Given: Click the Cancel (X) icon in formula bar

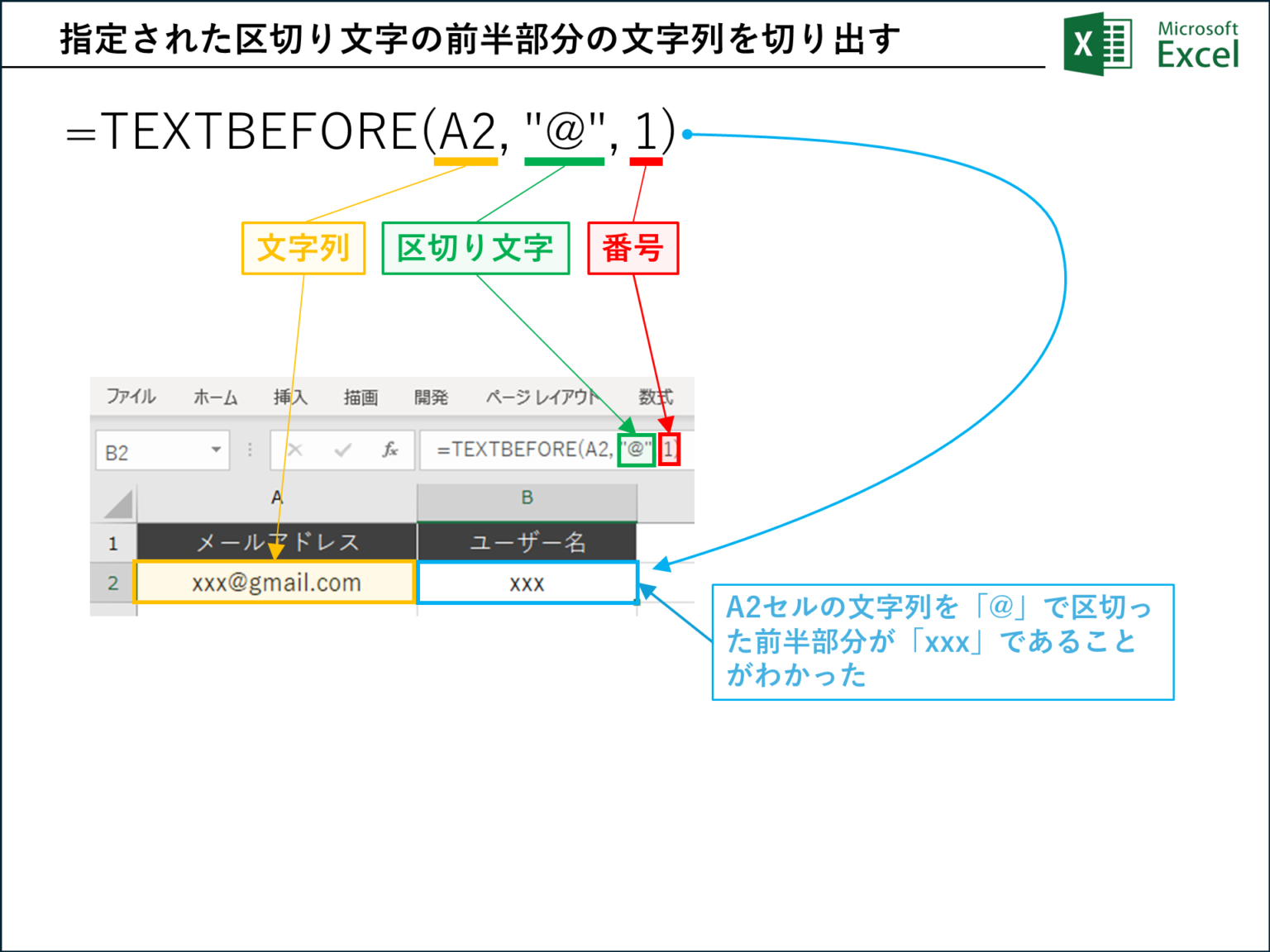Looking at the screenshot, I should point(295,450).
